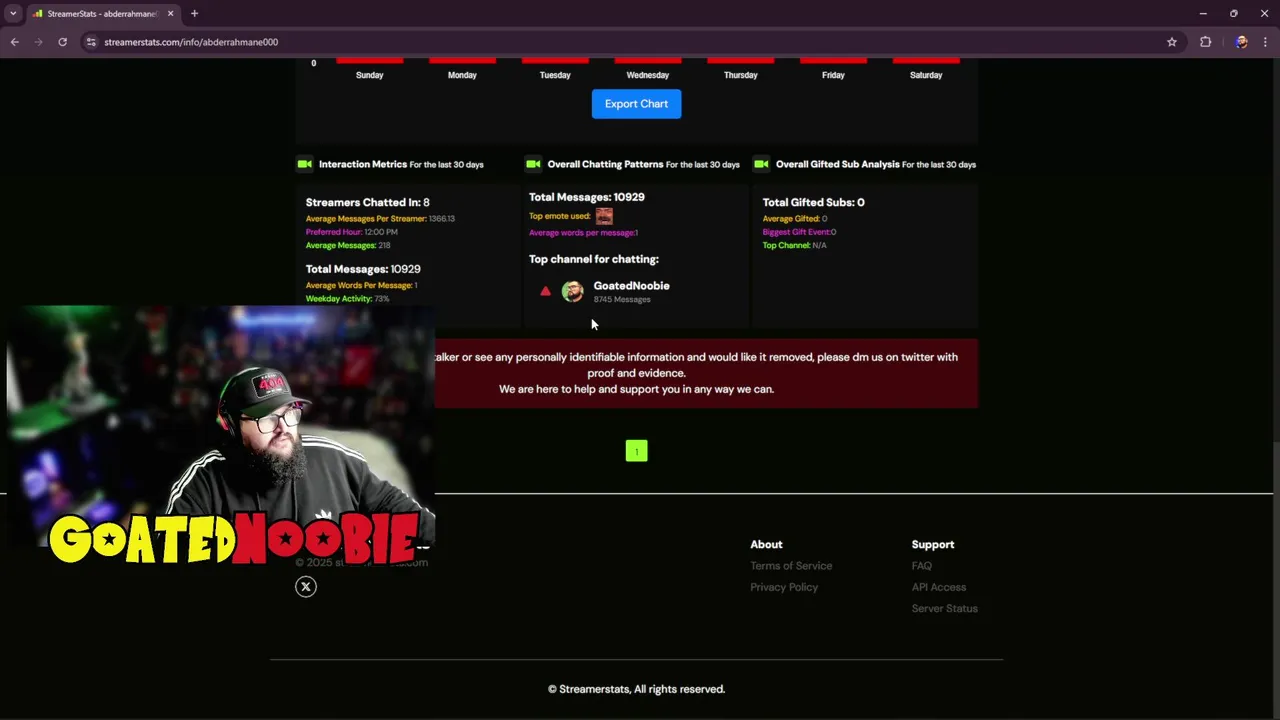Open the X social icon in footer
The height and width of the screenshot is (720, 1280).
point(306,587)
